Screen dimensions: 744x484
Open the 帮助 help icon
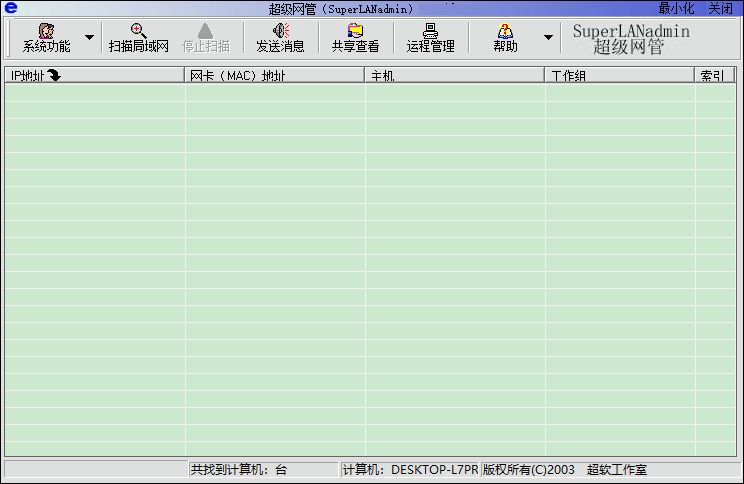pyautogui.click(x=505, y=38)
